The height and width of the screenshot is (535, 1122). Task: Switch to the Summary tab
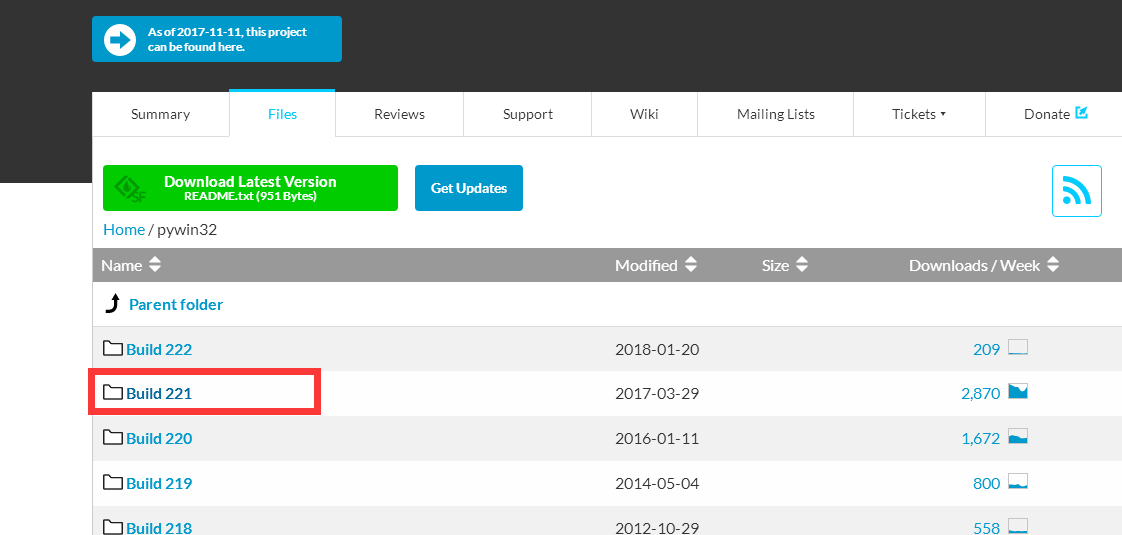160,114
